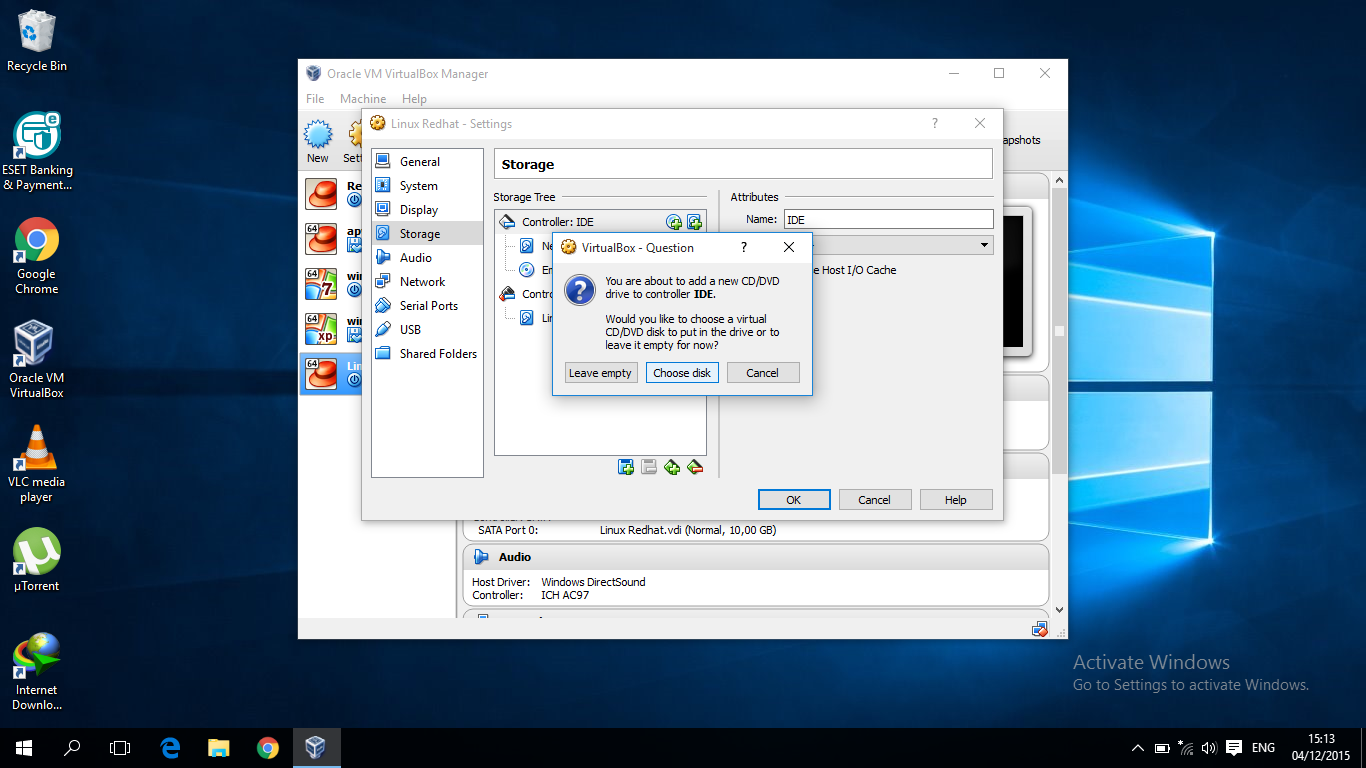Image resolution: width=1366 pixels, height=768 pixels.
Task: Open File menu in VirtualBox Manager
Action: pos(315,99)
